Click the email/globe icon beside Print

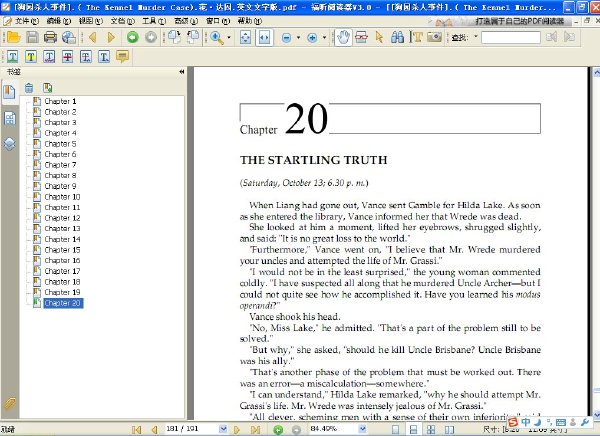coord(69,37)
